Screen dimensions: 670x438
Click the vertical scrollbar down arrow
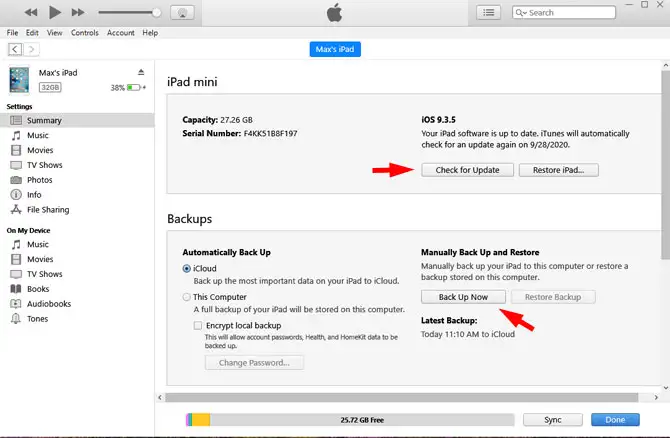(665, 388)
